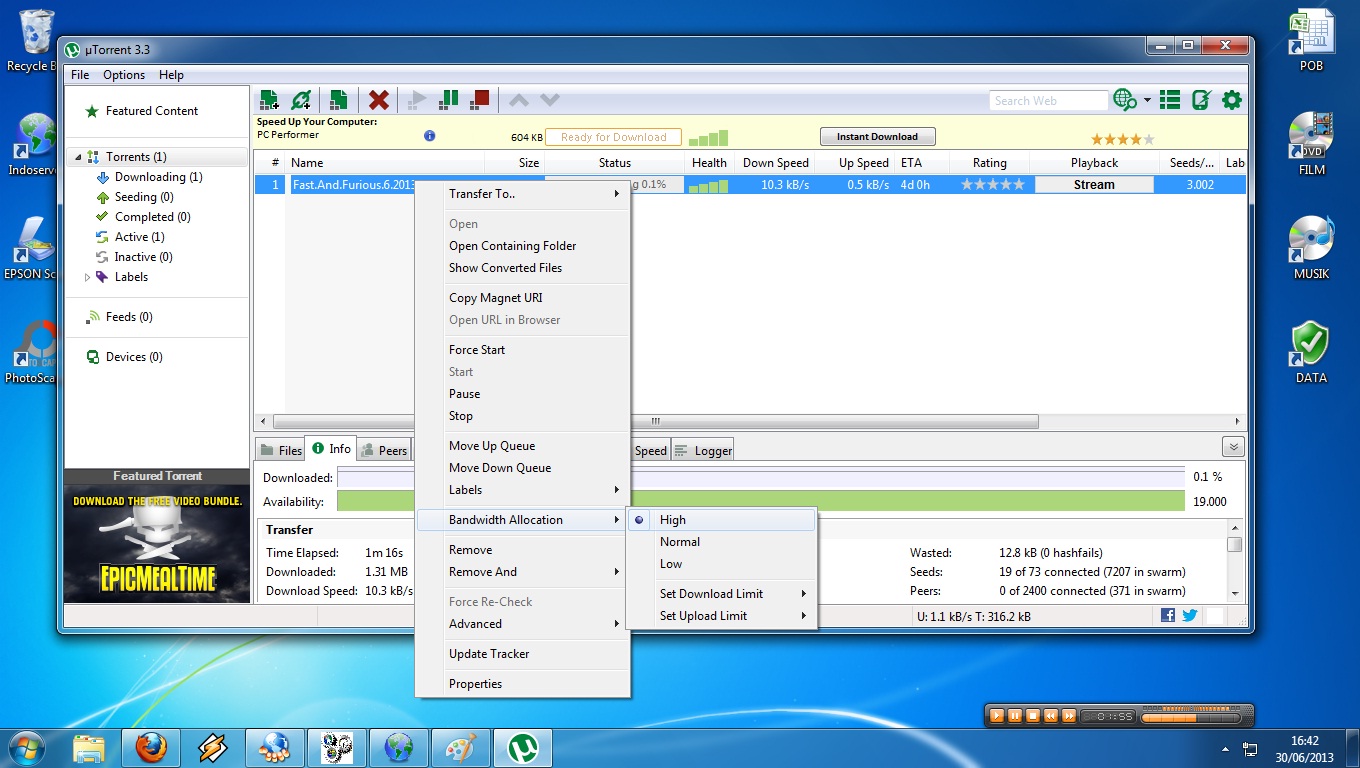
Task: Collapse the Torrents (1) tree node
Action: (78, 157)
